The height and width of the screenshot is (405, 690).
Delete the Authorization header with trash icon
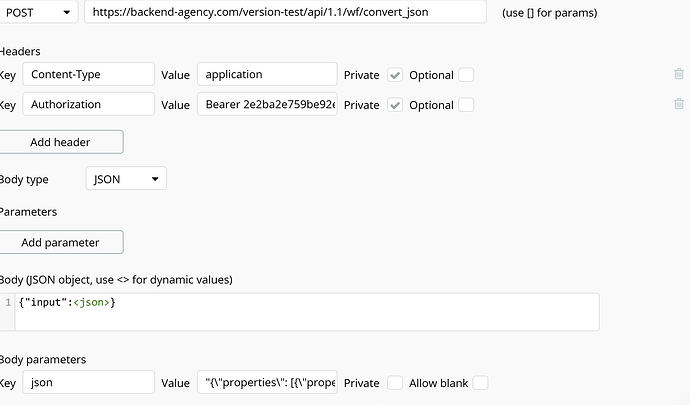pos(679,104)
